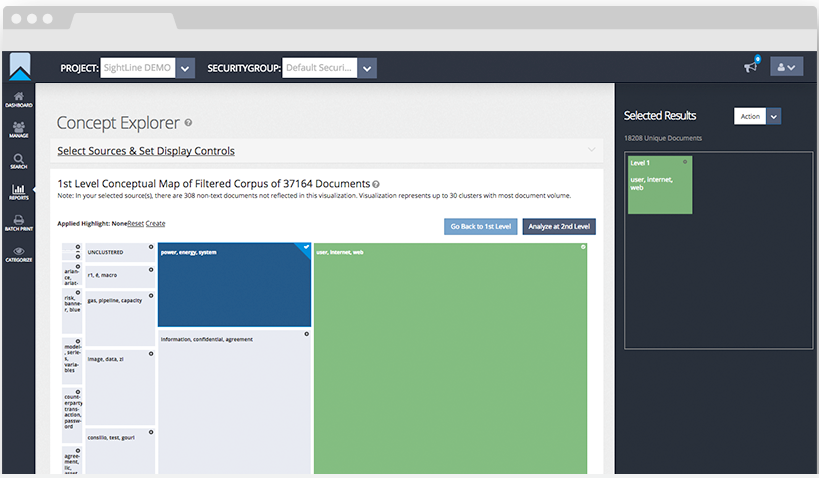Click the Reset highlight link
The image size is (819, 478).
135,223
